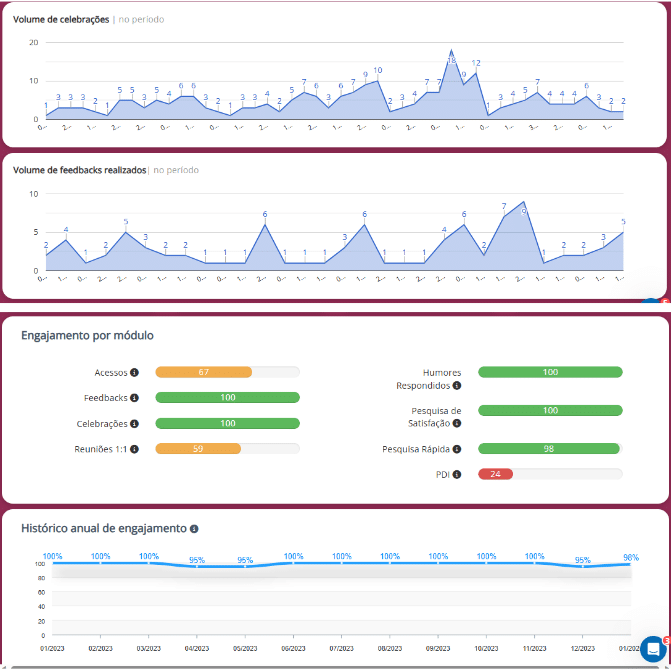Click the info icon next to PDI
Image resolution: width=671 pixels, height=672 pixels.
tap(457, 474)
